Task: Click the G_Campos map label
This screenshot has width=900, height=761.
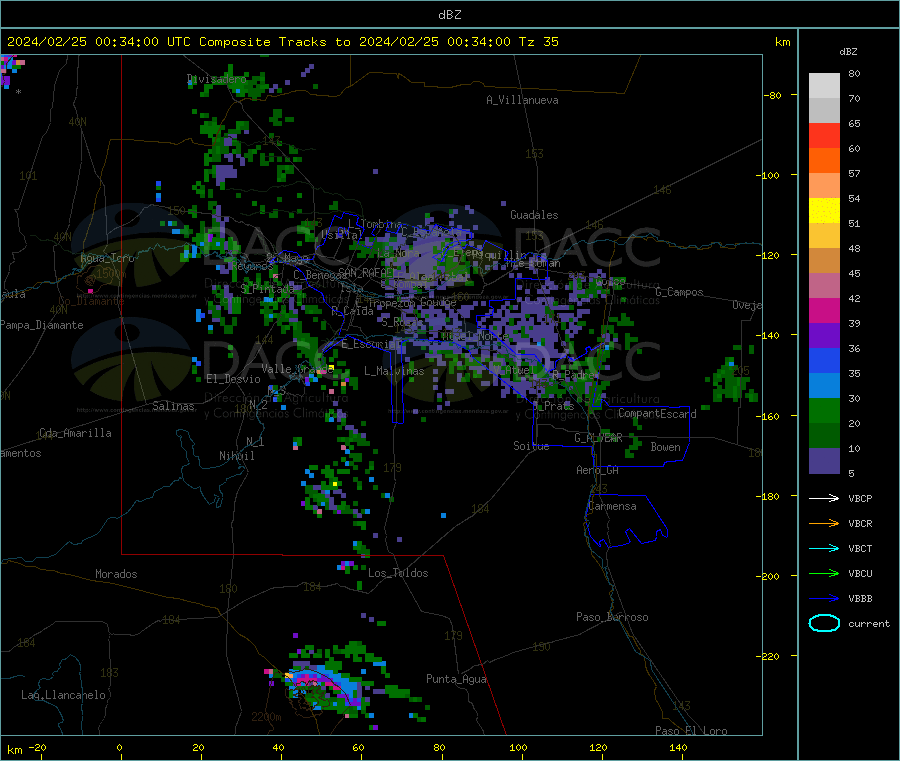Action: tap(679, 292)
